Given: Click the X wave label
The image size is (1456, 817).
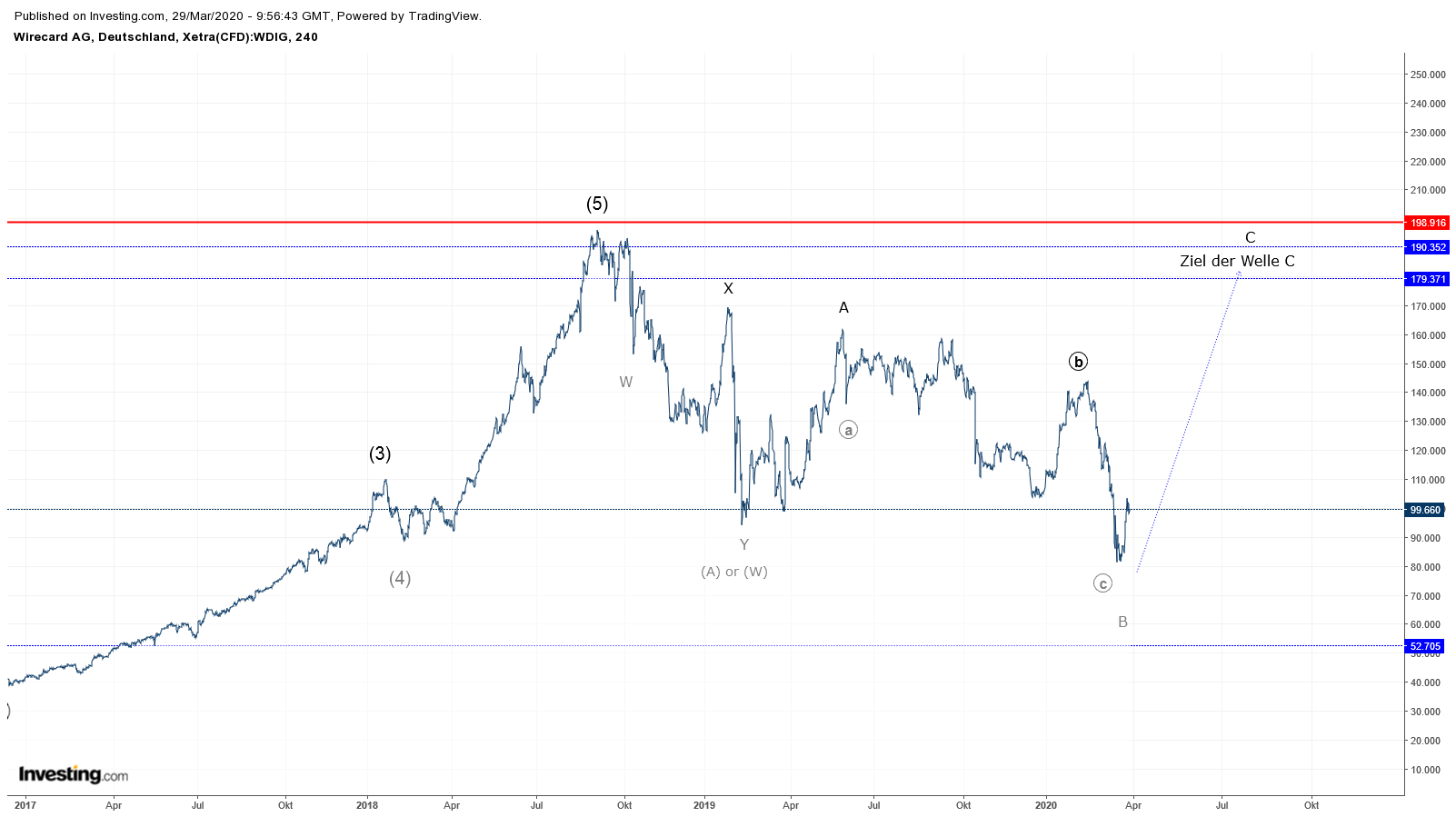Looking at the screenshot, I should tap(728, 289).
